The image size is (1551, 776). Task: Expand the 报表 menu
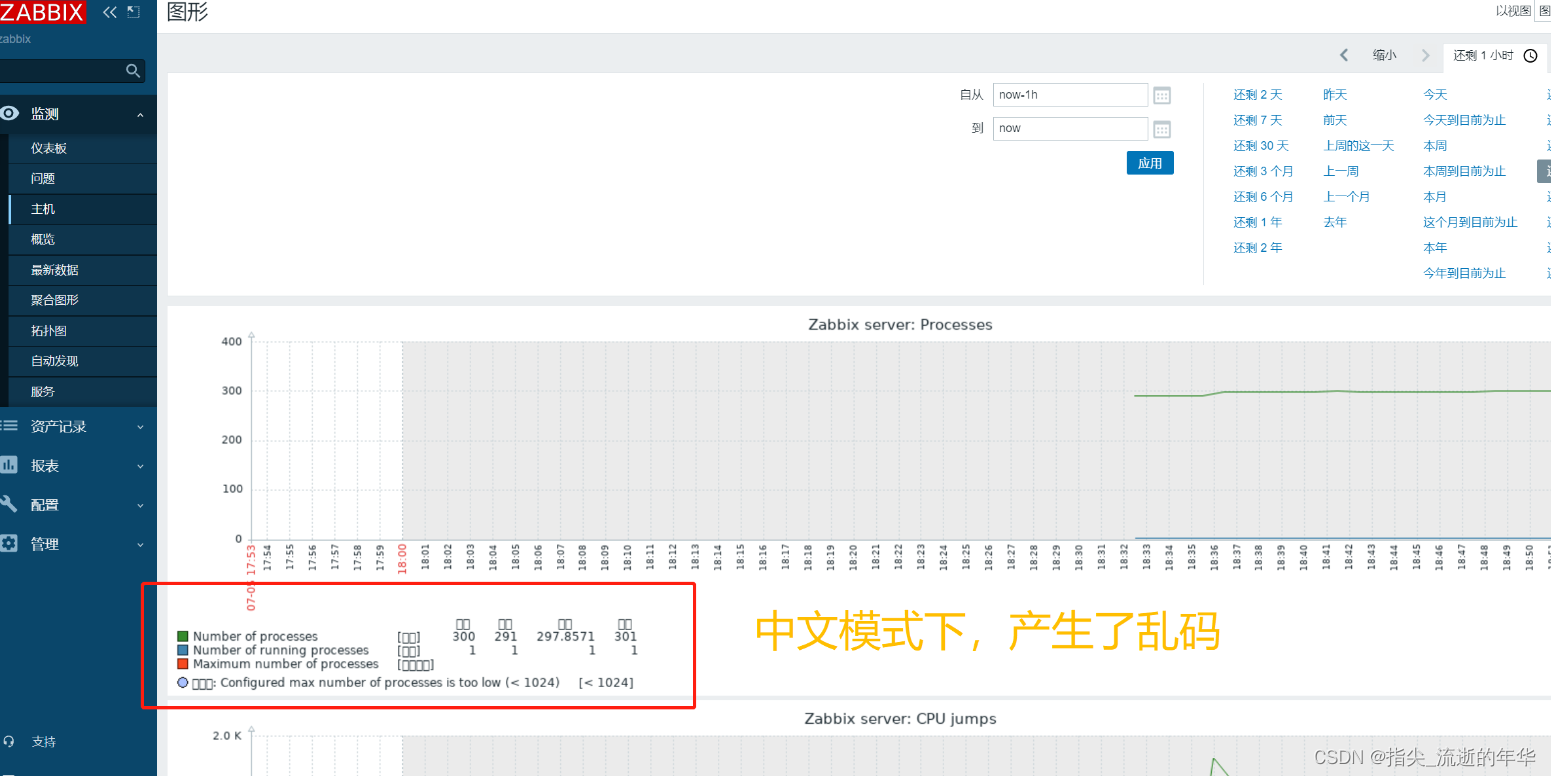(x=140, y=466)
